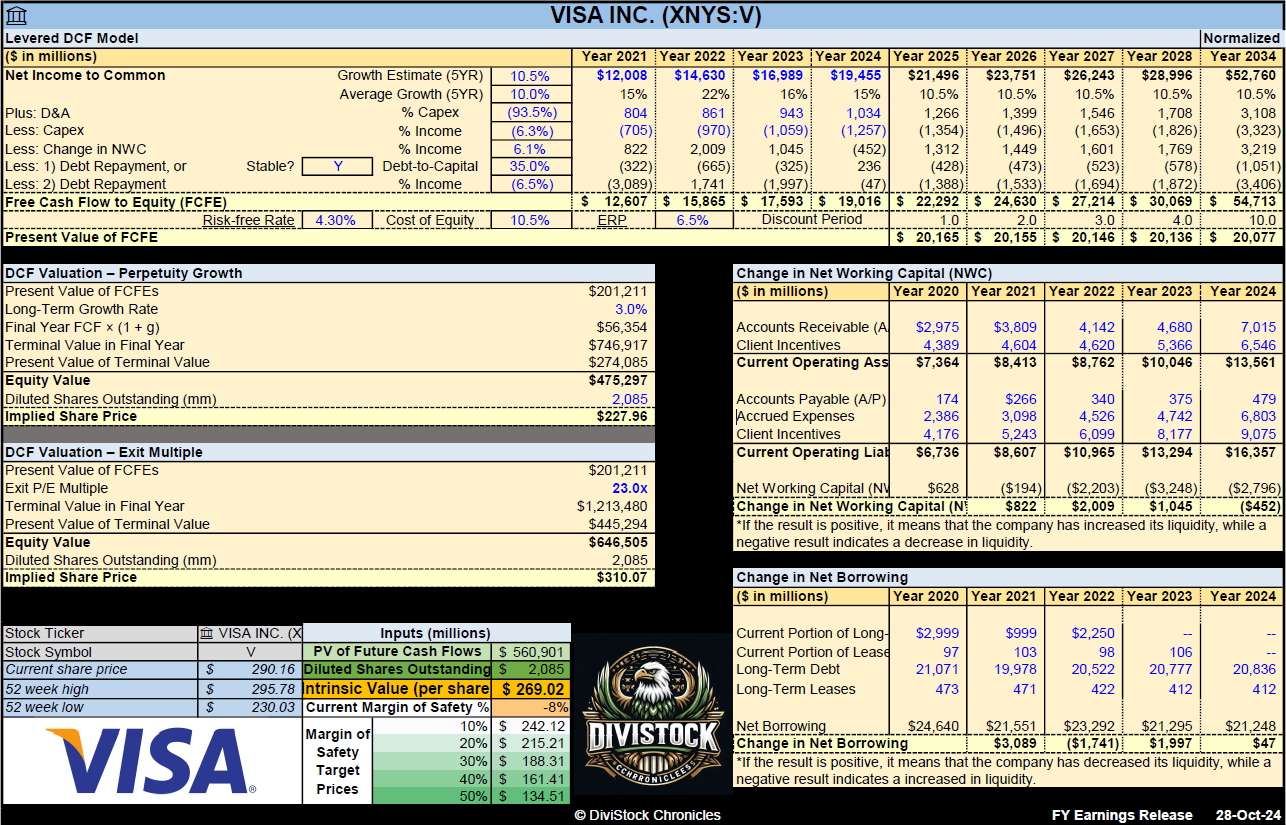Select Year 2021 net income $12,008
Viewport: 1286px width, 825px height.
pyautogui.click(x=622, y=76)
